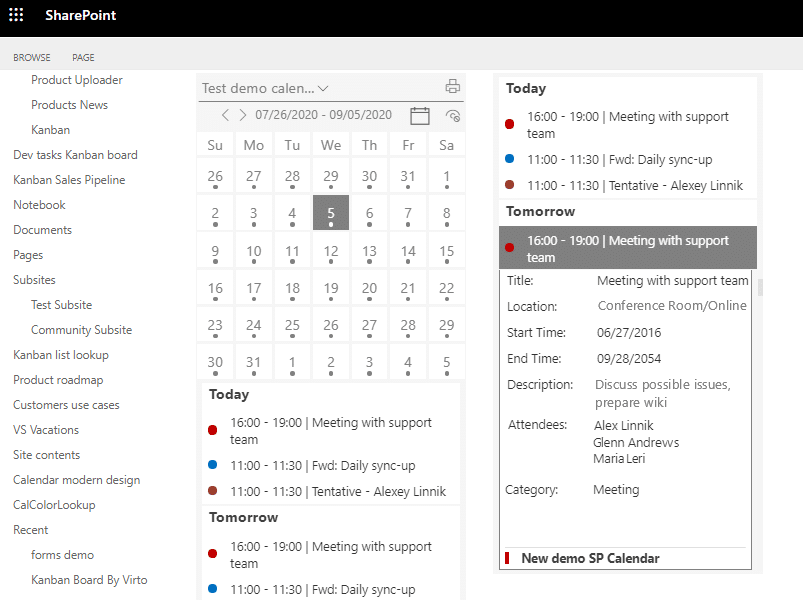Click the SharePoint title
Screen dimensions: 803x600
80,15
